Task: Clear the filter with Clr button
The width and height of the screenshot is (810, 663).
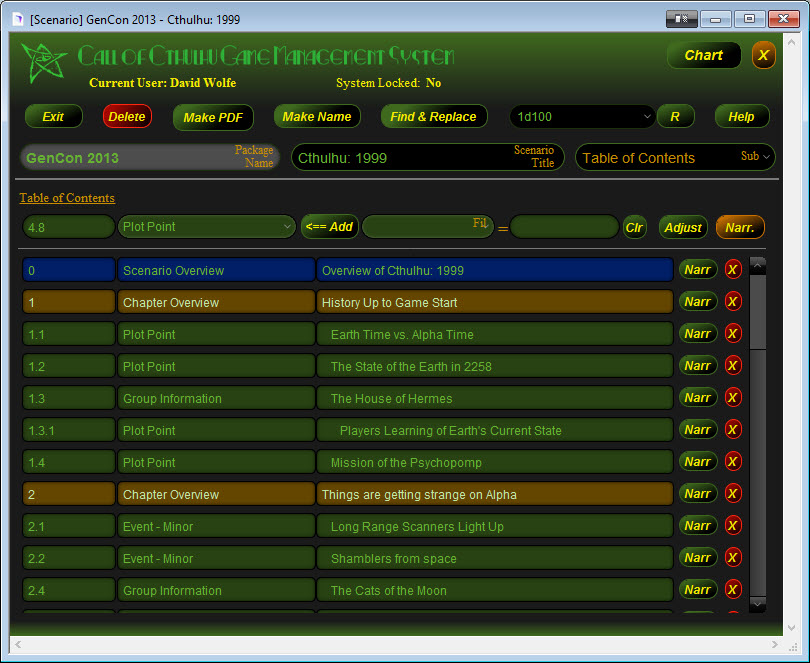Action: 634,227
